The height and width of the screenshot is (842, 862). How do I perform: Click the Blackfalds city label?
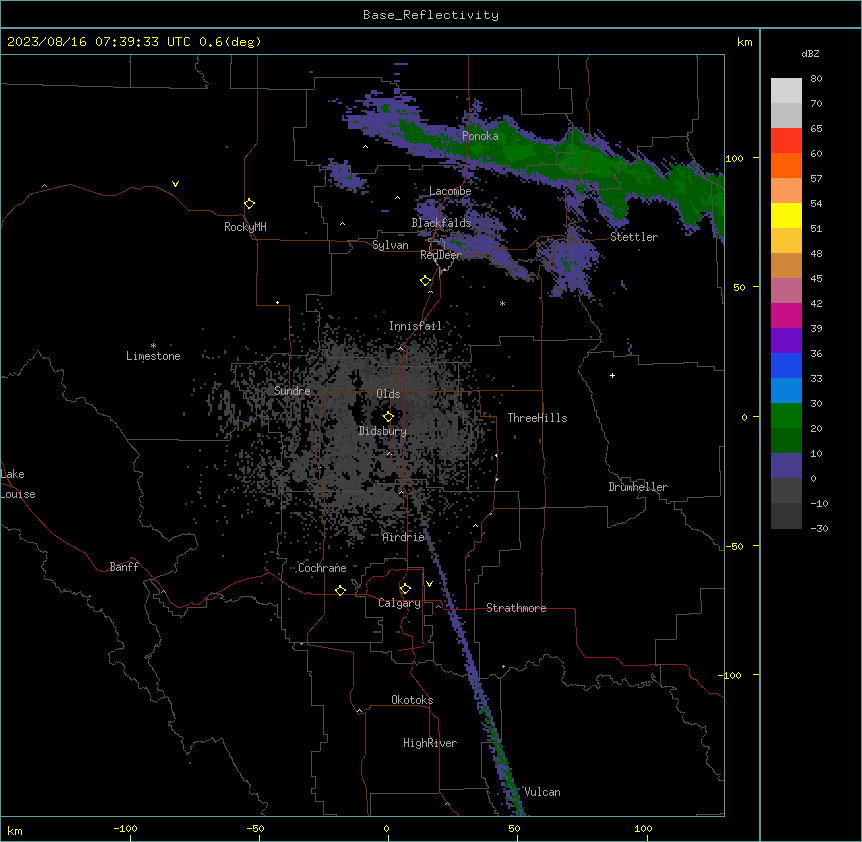click(441, 223)
